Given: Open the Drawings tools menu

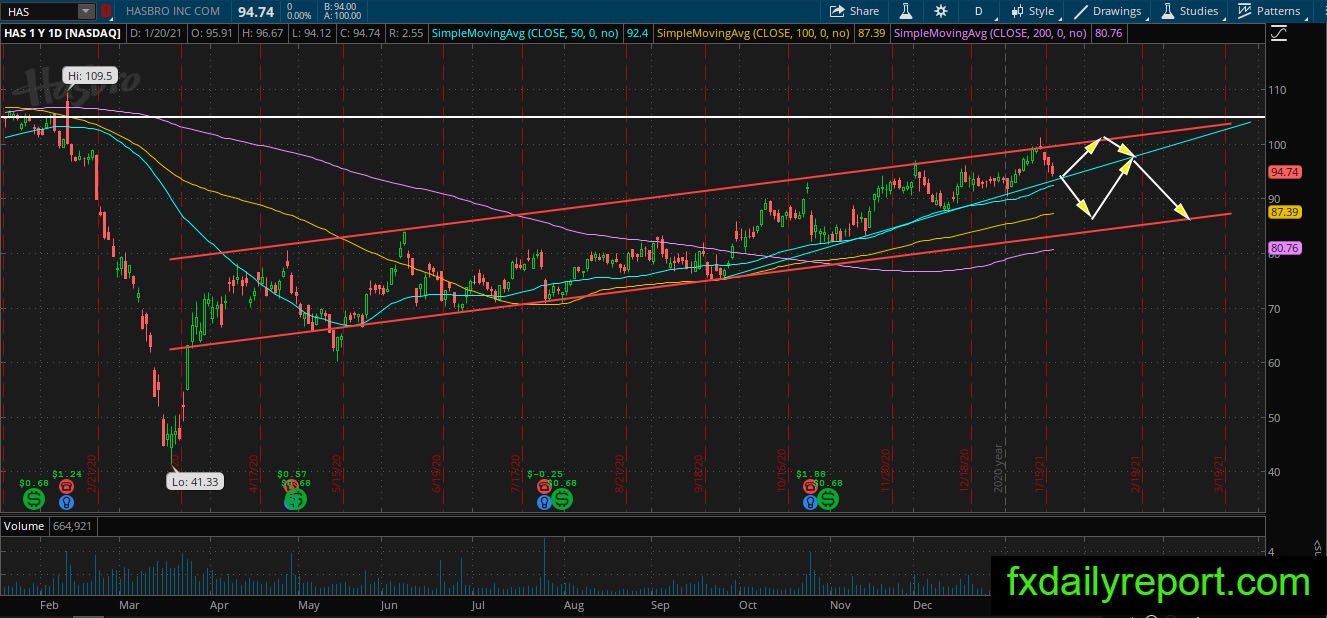Looking at the screenshot, I should click(1108, 11).
